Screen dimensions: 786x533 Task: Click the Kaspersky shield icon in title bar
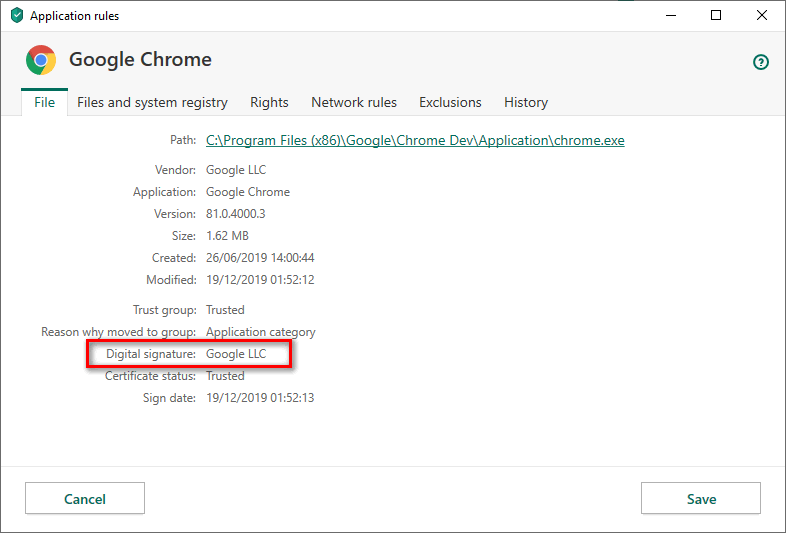pos(16,16)
